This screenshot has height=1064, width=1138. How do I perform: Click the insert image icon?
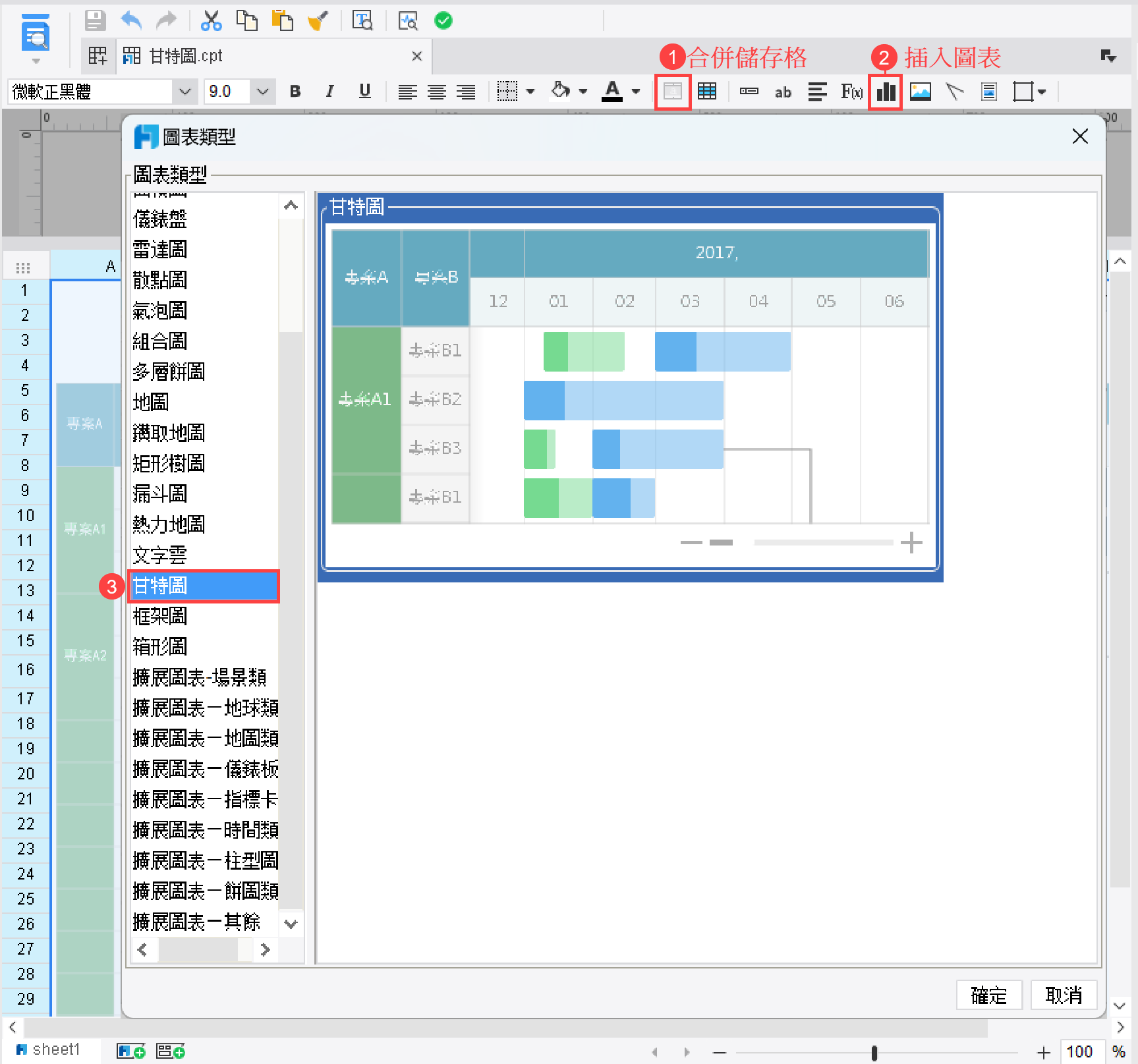tap(920, 92)
